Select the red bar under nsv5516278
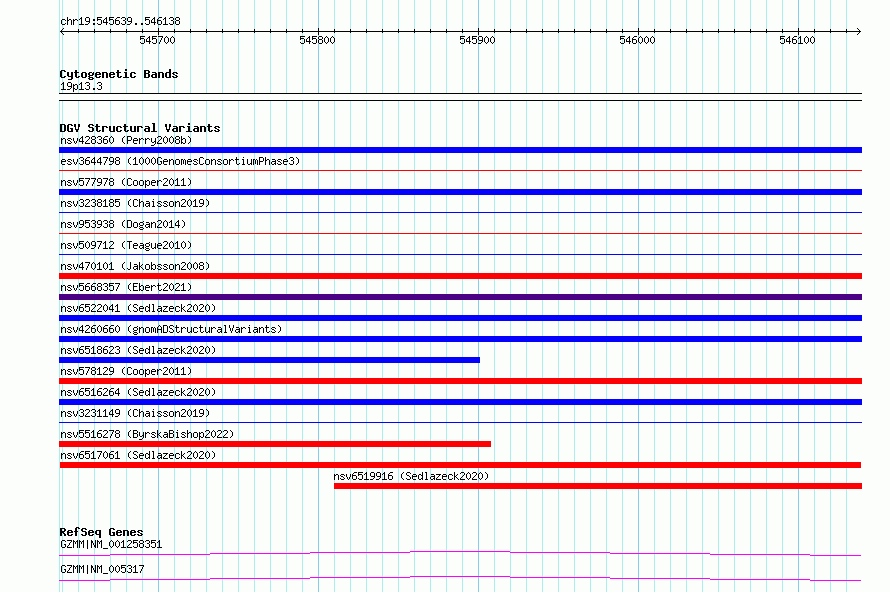 pyautogui.click(x=275, y=444)
